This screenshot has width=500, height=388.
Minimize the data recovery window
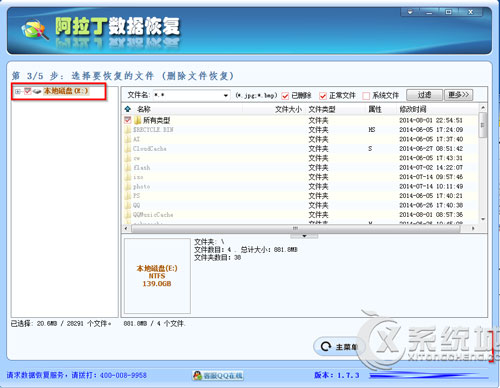tap(429, 12)
